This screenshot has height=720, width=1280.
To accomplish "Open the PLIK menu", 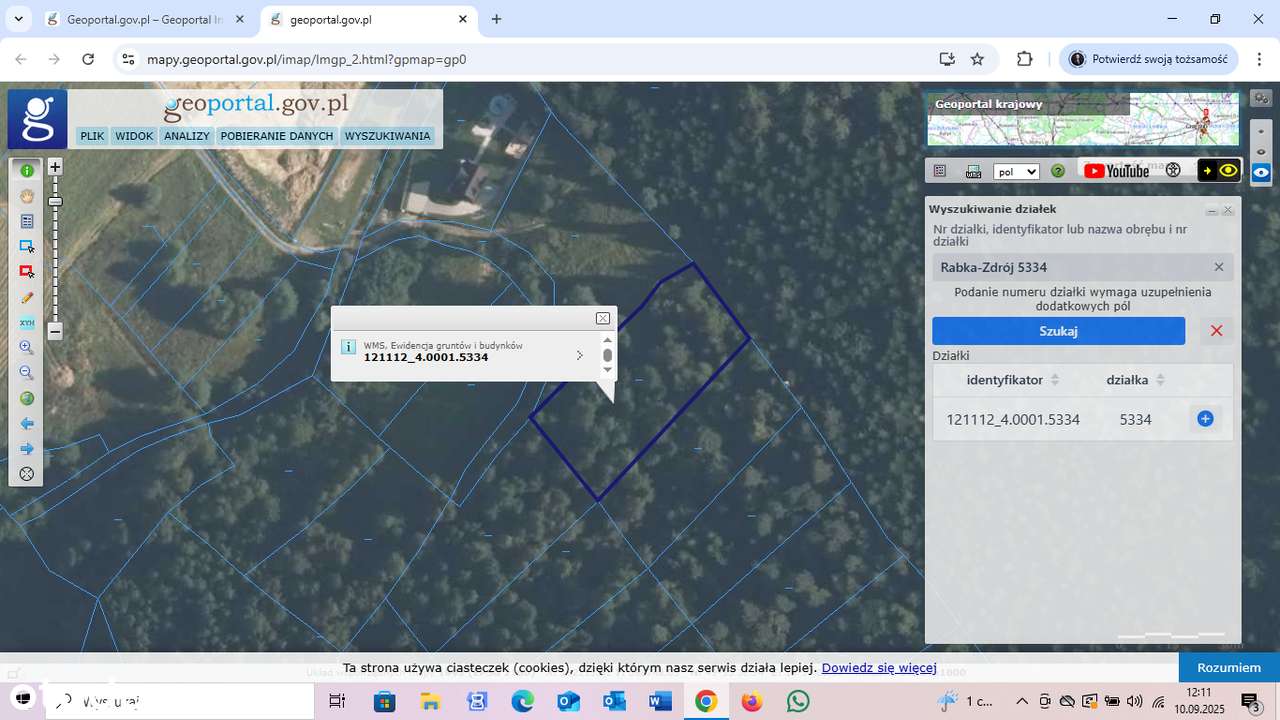I will pyautogui.click(x=92, y=136).
